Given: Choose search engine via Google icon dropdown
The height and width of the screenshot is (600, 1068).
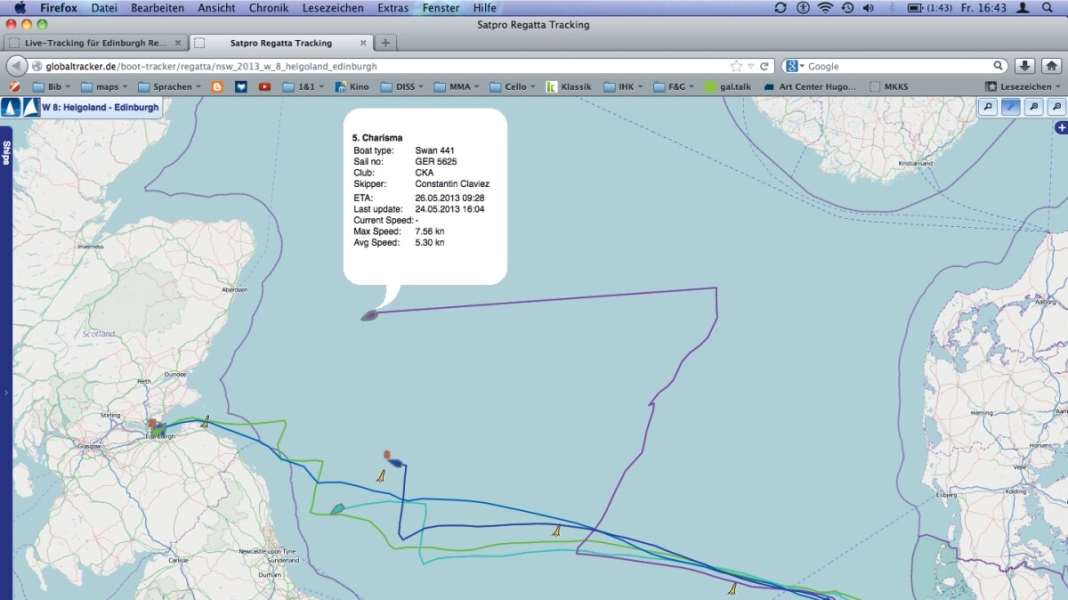Looking at the screenshot, I should tap(794, 66).
